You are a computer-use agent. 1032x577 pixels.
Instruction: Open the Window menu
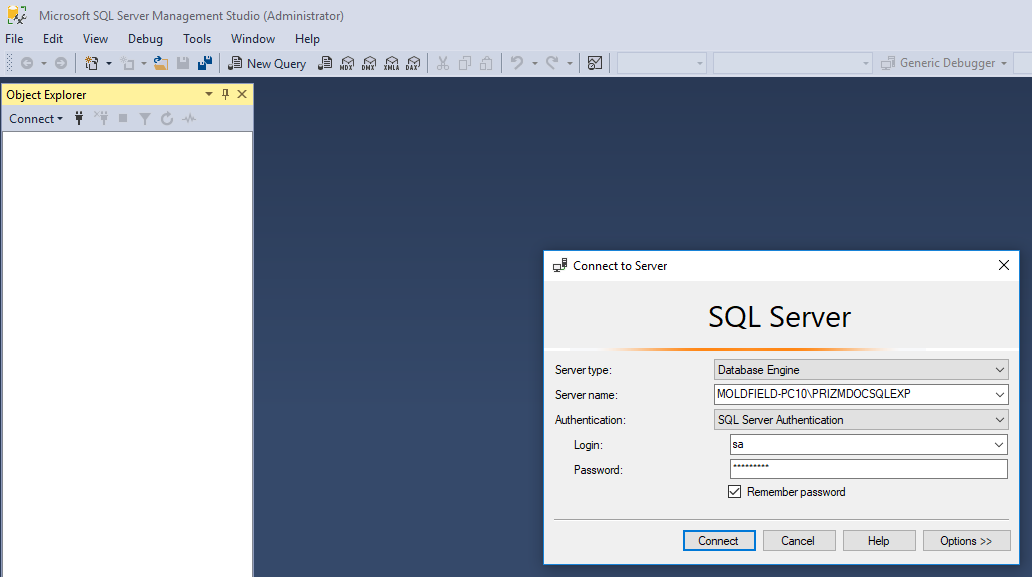coord(253,39)
